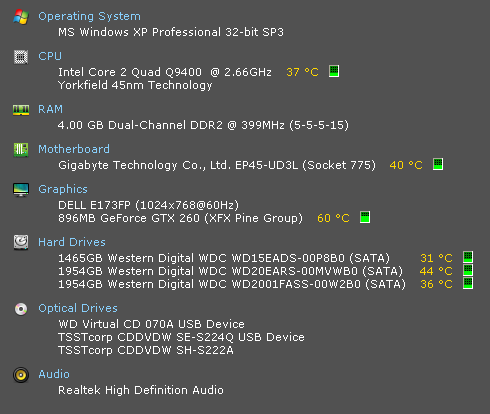Screen dimensions: 490x414
Task: Open the Graphics section heading
Action: 63,189
